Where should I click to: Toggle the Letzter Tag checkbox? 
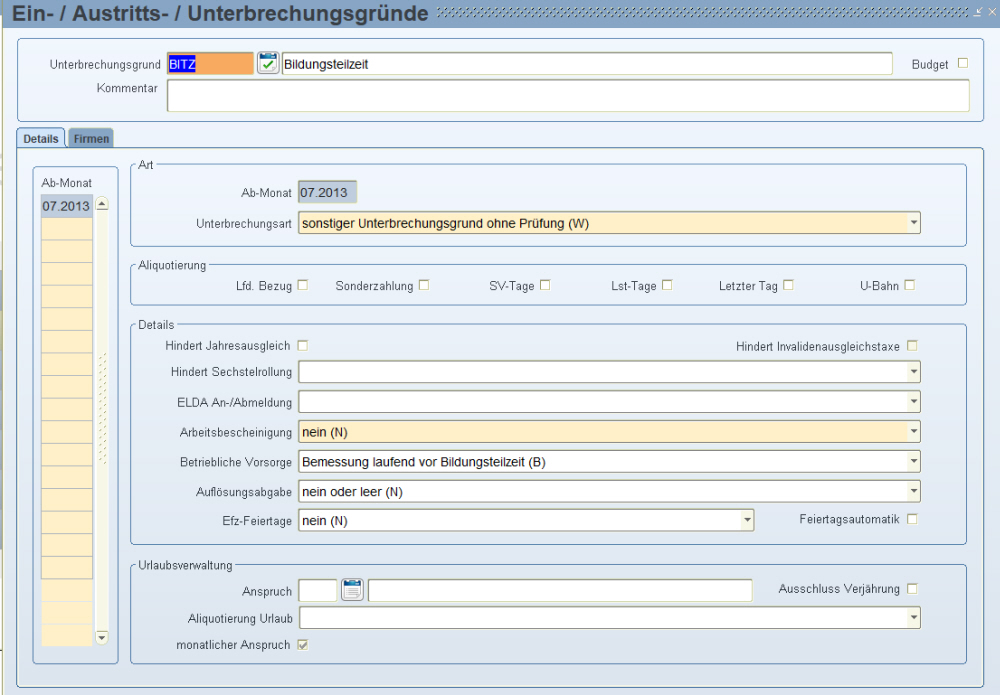click(x=788, y=285)
